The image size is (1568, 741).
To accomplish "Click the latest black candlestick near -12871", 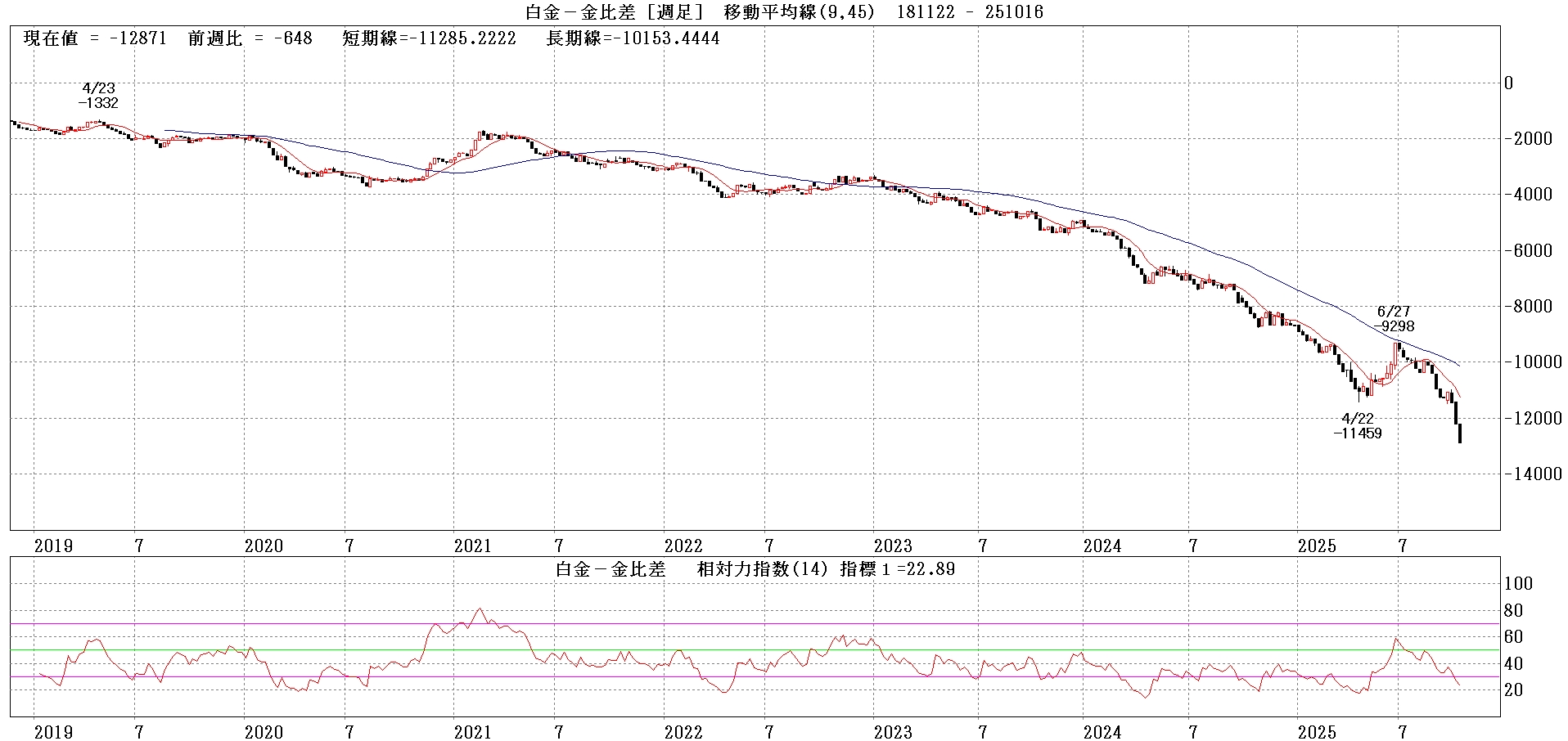I will coord(1460,433).
